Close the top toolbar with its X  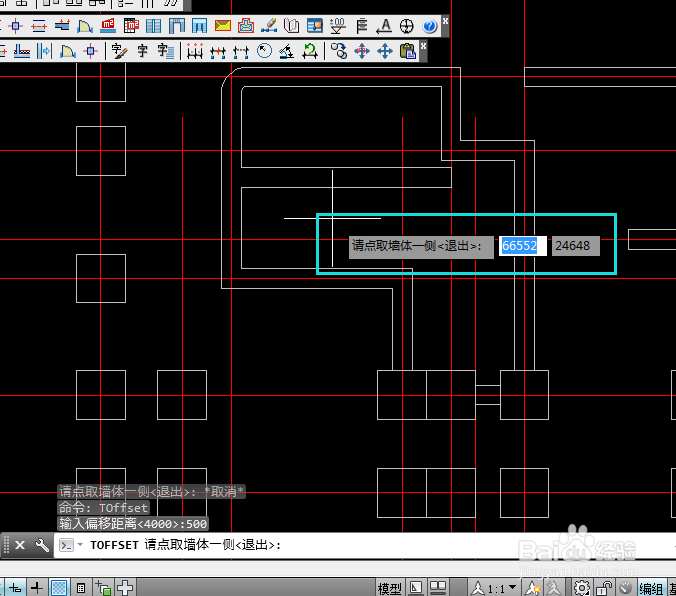[x=445, y=21]
